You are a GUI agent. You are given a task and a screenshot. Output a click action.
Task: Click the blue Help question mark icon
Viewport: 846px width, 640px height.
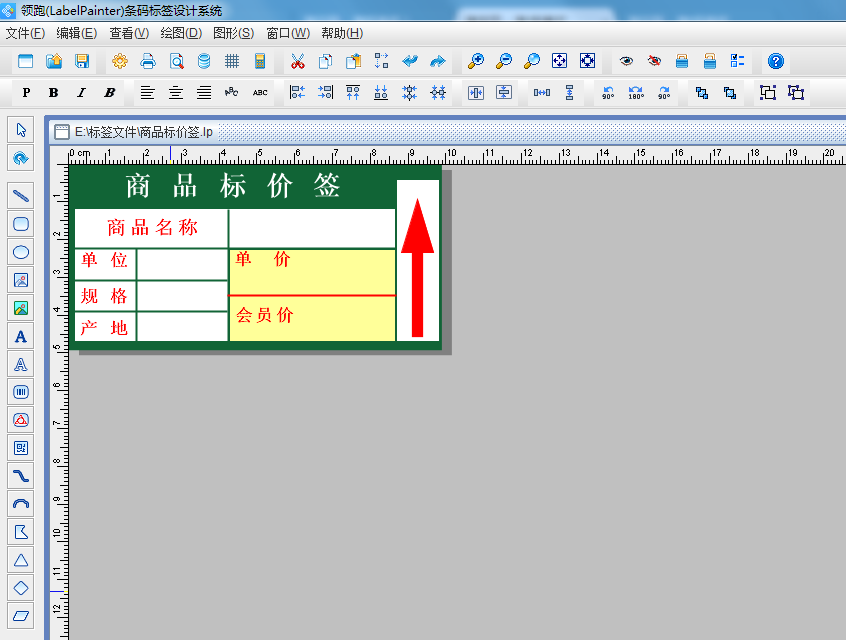(x=776, y=61)
